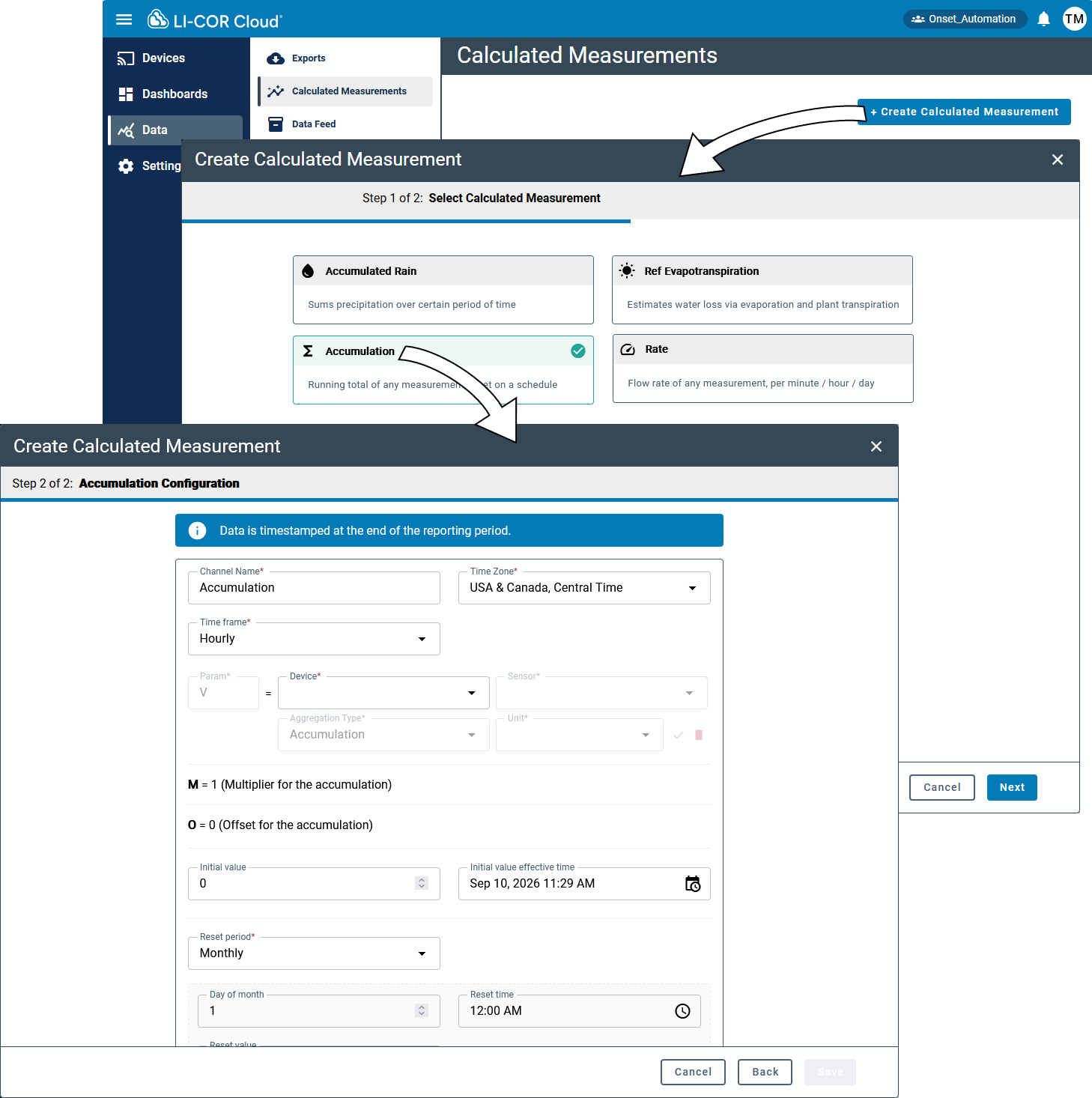
Task: Open the hamburger navigation menu
Action: [x=124, y=19]
